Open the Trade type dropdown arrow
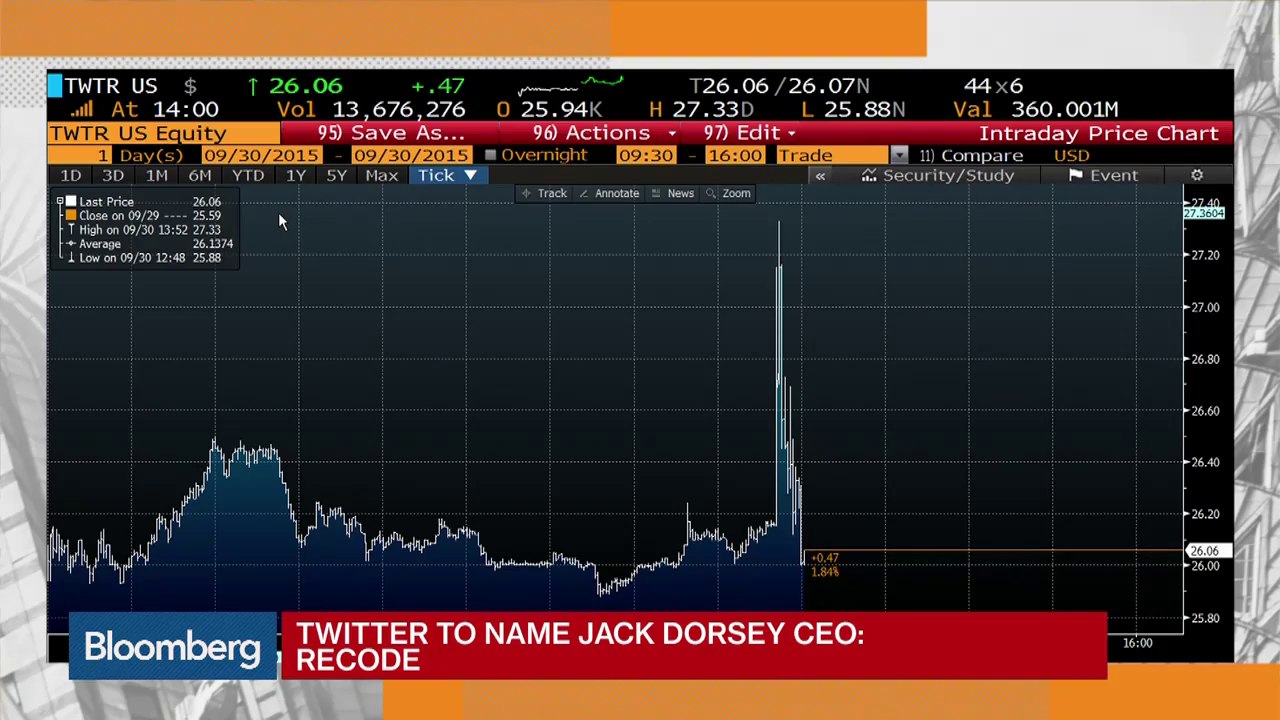 click(x=899, y=155)
